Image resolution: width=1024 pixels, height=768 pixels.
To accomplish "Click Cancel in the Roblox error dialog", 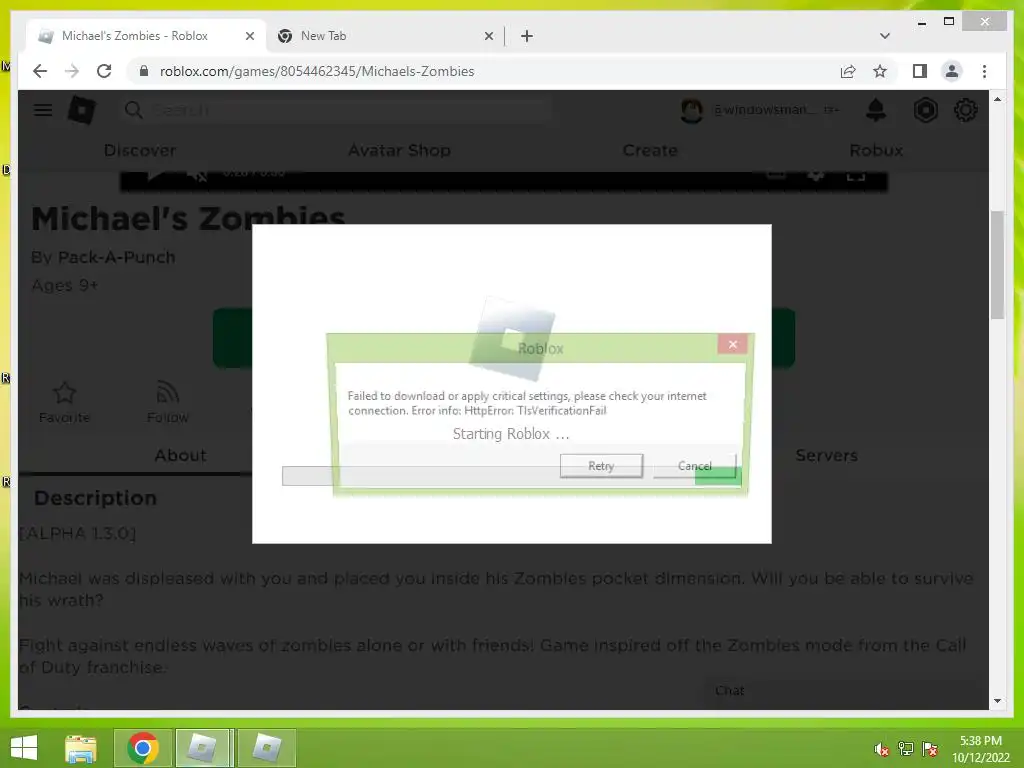I will pos(694,466).
